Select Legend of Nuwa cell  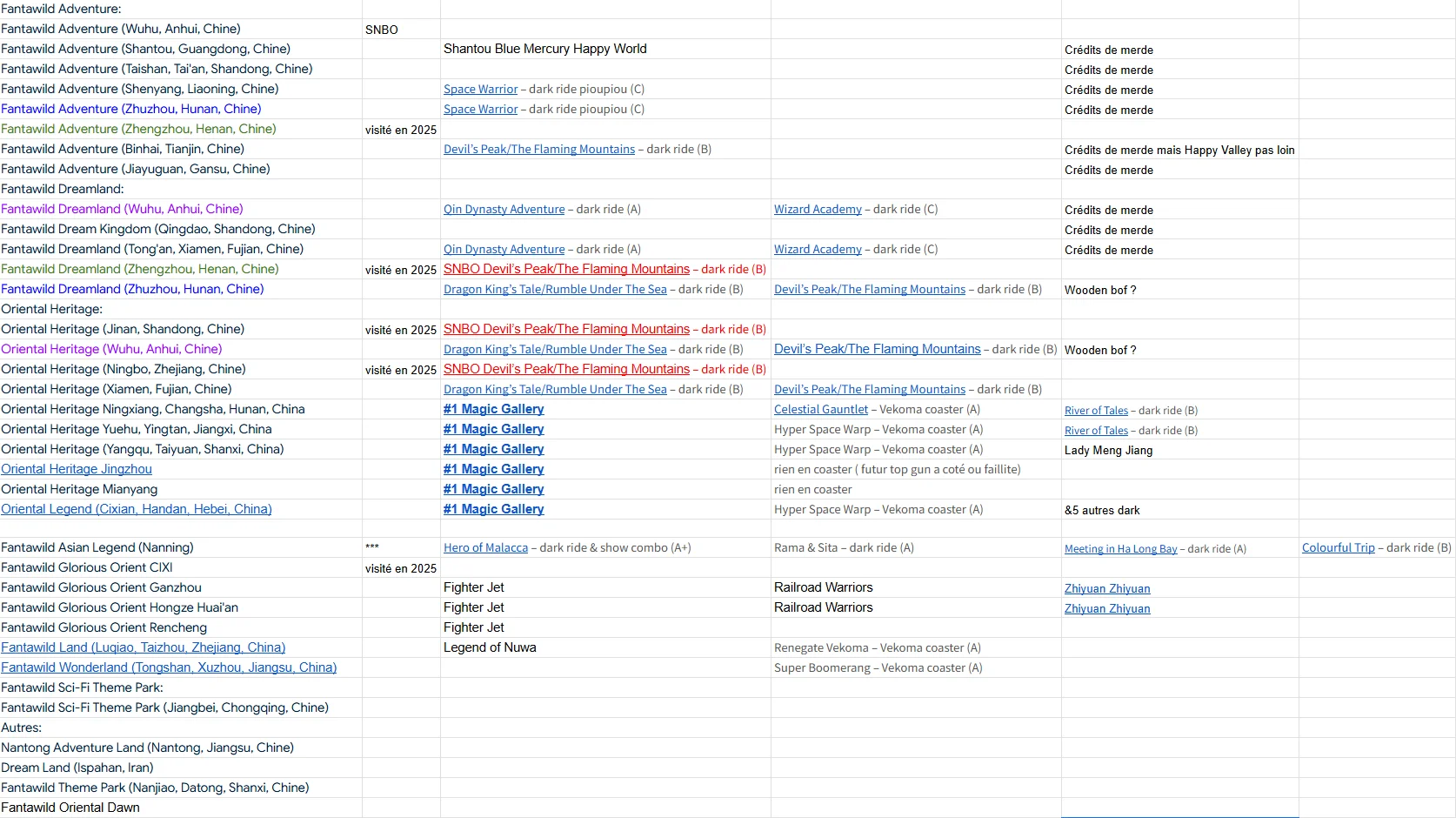click(x=605, y=647)
